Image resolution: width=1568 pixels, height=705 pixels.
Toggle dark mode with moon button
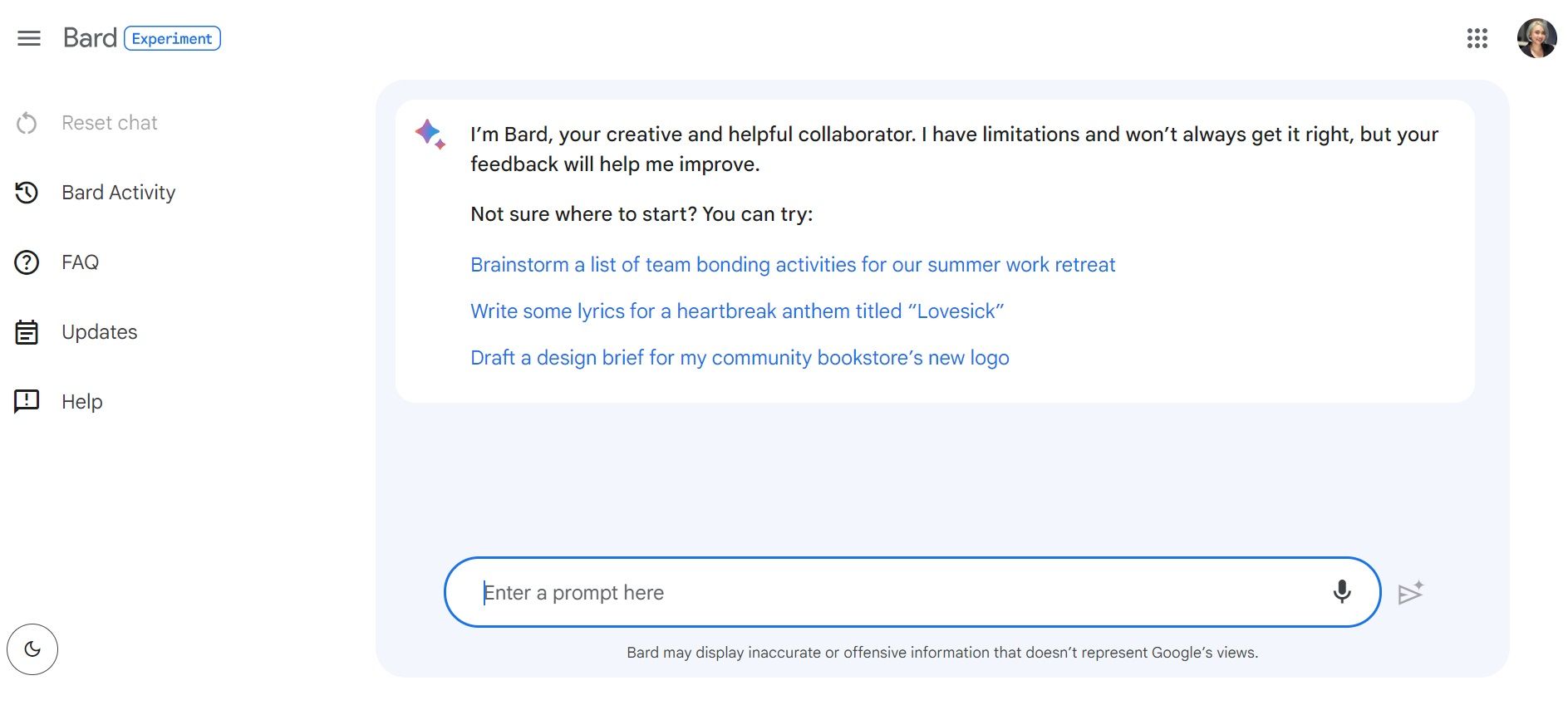point(32,649)
